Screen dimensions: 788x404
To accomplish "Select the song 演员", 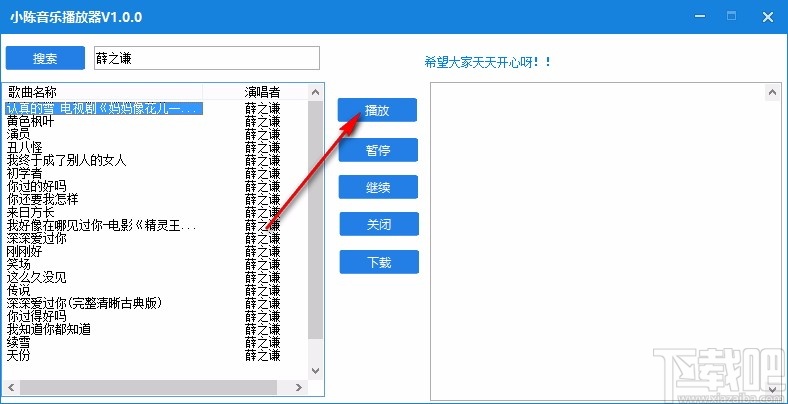I will pyautogui.click(x=18, y=135).
